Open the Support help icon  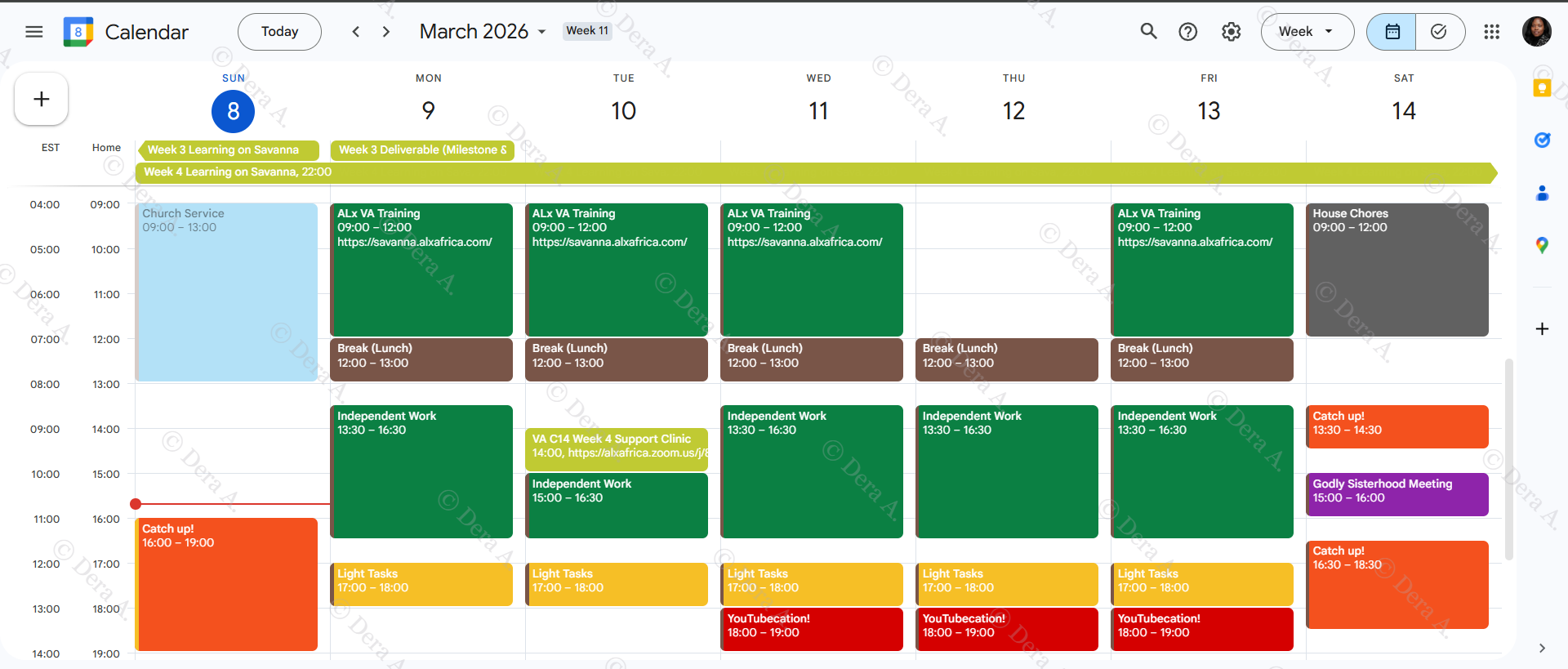pyautogui.click(x=1188, y=32)
